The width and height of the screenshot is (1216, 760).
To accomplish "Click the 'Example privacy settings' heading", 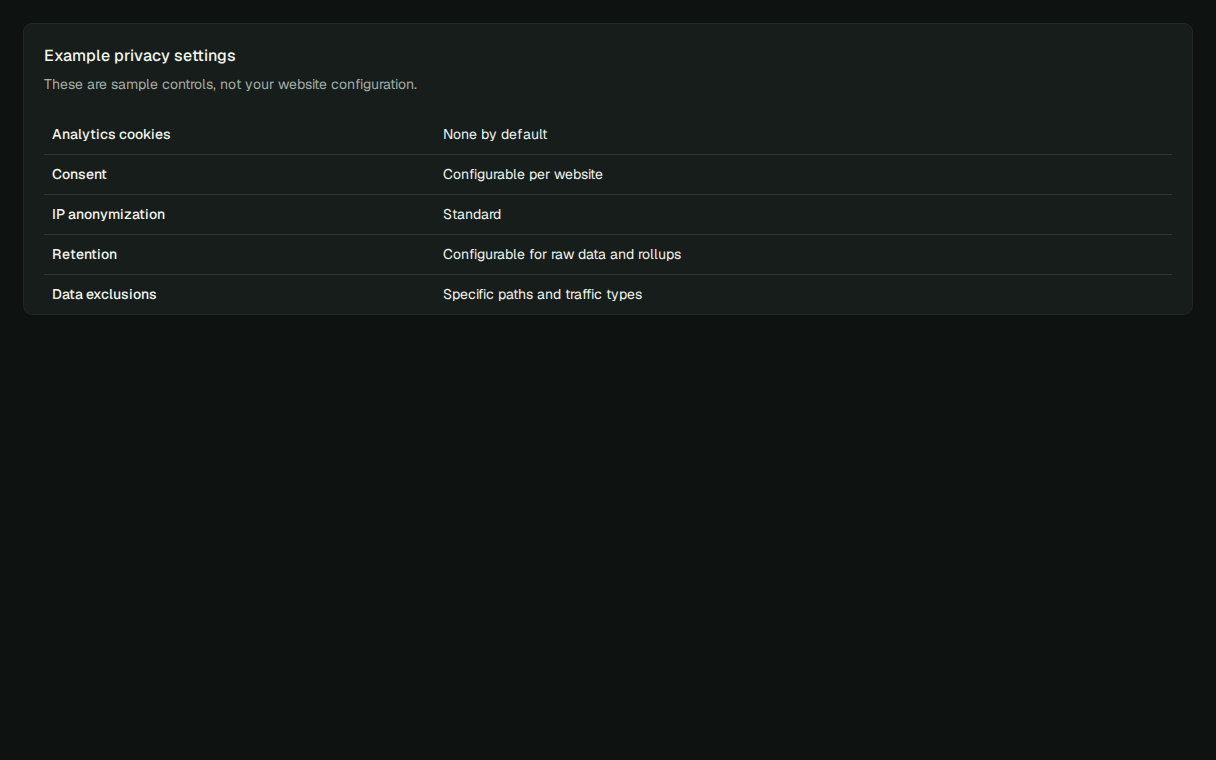I will point(140,56).
